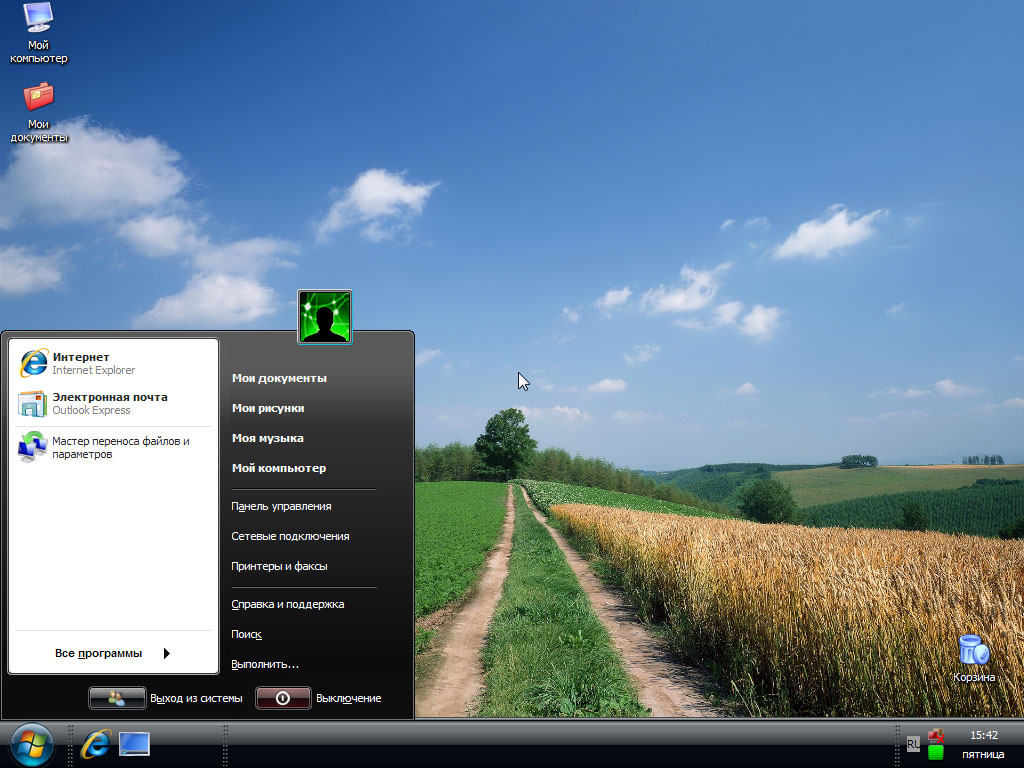The height and width of the screenshot is (768, 1024).
Task: Click Internet Explorer quick launch icon
Action: [x=96, y=743]
